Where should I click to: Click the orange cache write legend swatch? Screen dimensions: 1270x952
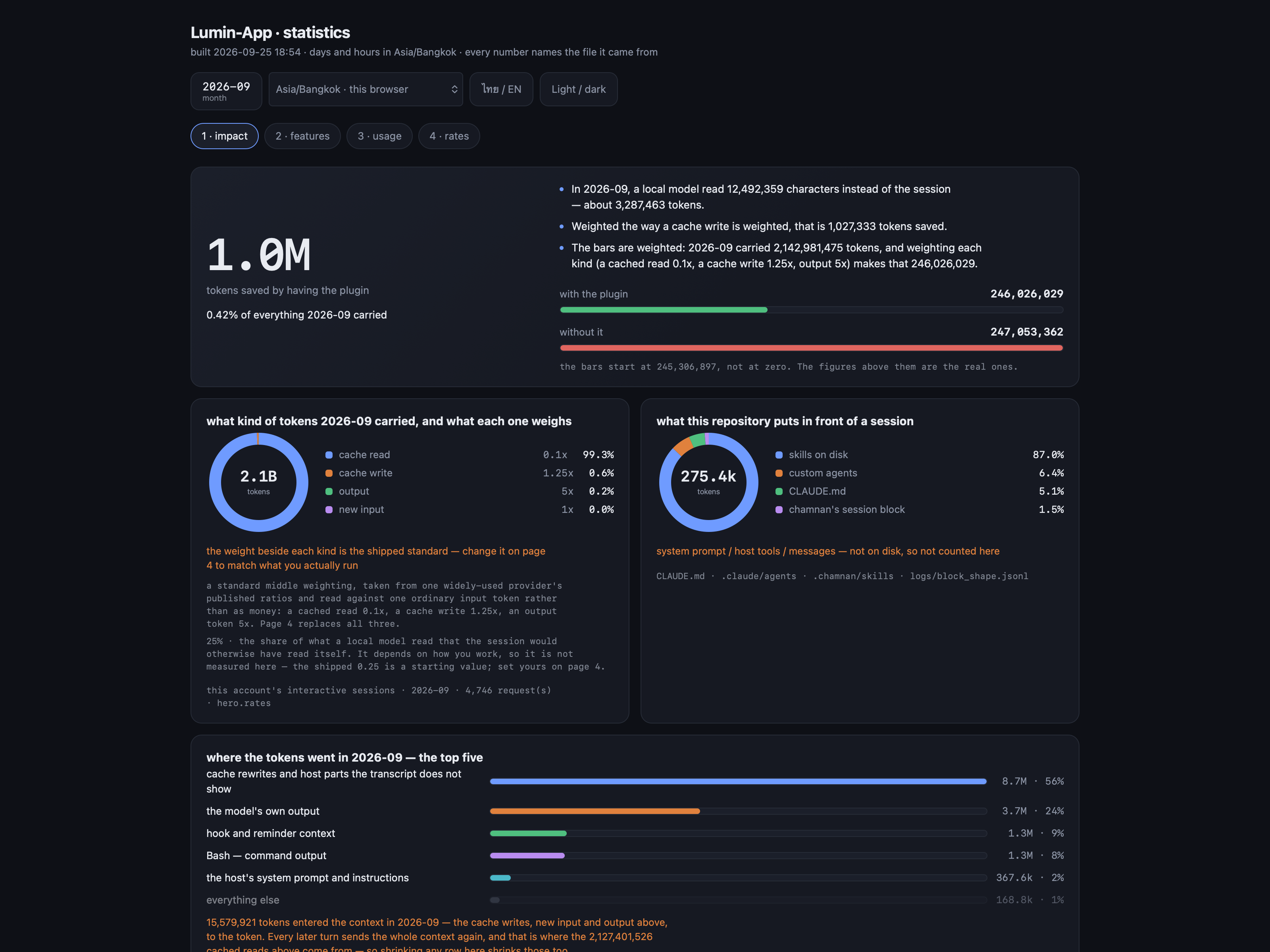coord(329,473)
